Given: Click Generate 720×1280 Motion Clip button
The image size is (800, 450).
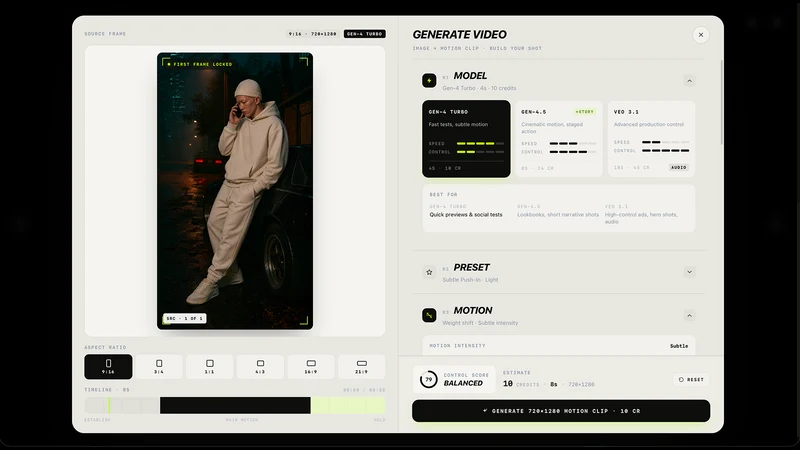Looking at the screenshot, I should [561, 411].
